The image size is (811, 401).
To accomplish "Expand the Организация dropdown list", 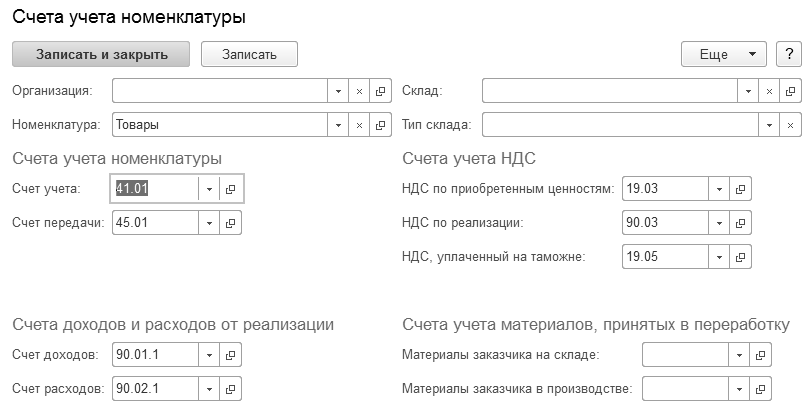I will tap(339, 91).
